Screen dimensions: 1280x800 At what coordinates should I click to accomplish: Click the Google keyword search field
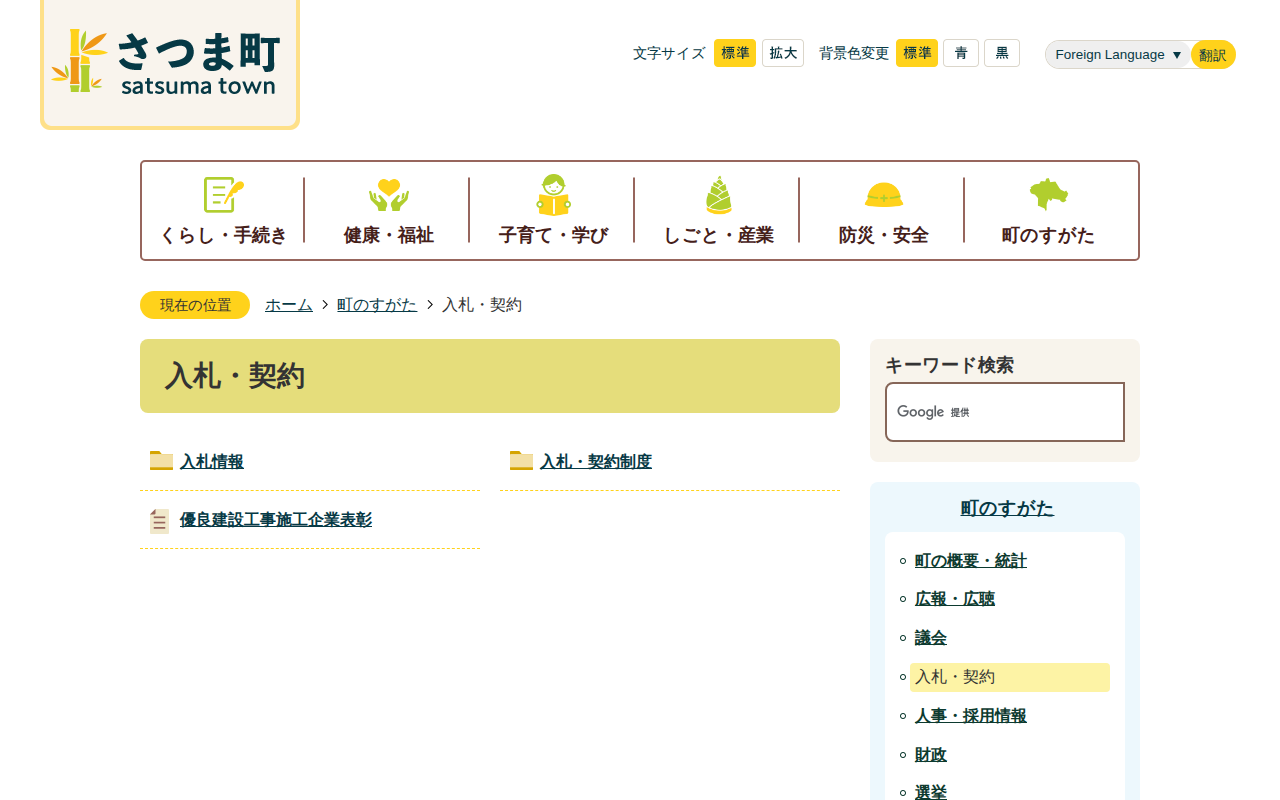(x=1005, y=412)
